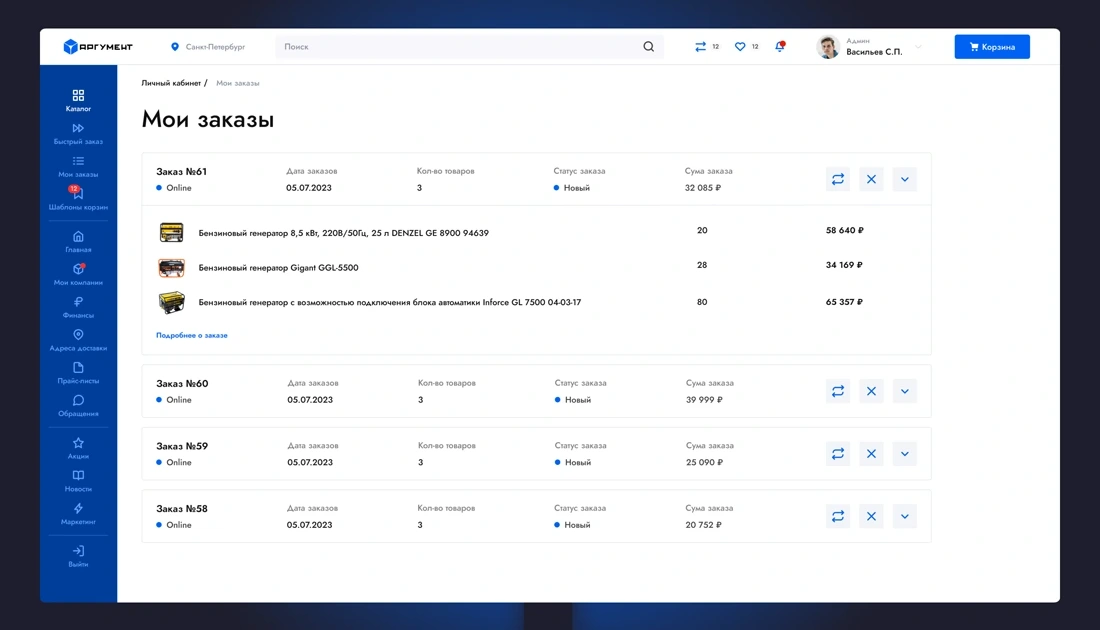1100x630 pixels.
Task: Go to Главная sidebar item
Action: (x=78, y=241)
